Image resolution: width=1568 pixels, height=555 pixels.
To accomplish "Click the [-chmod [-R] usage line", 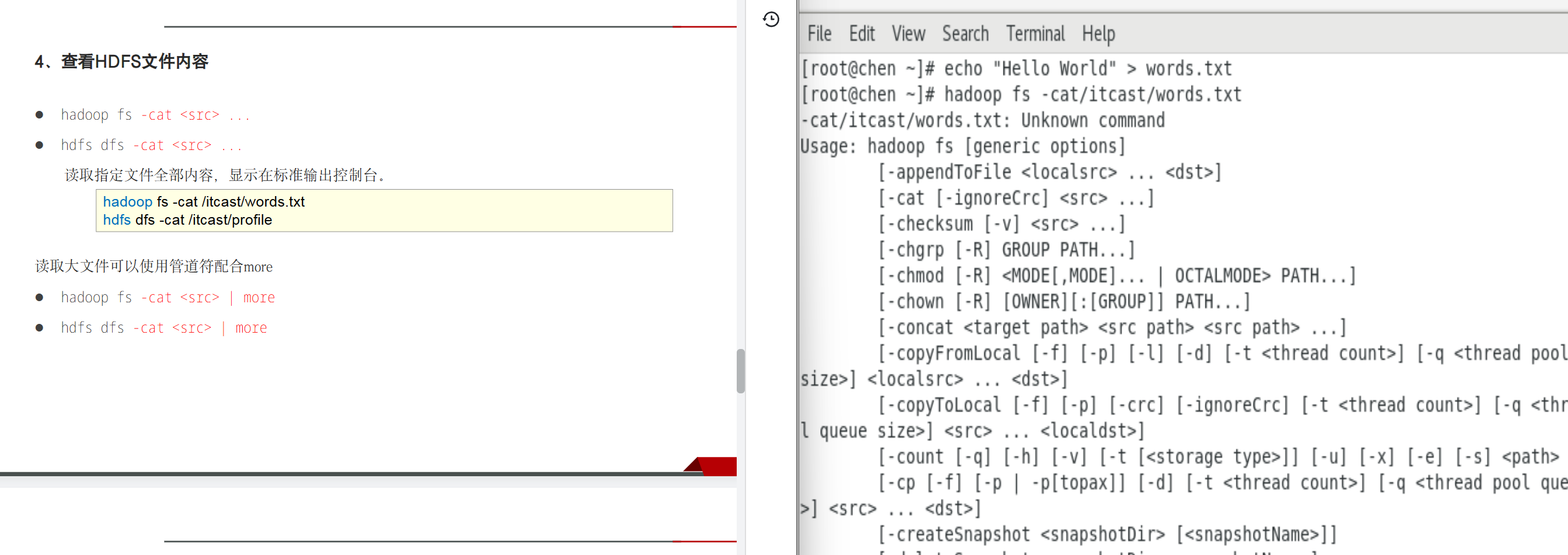I will pyautogui.click(x=1117, y=275).
